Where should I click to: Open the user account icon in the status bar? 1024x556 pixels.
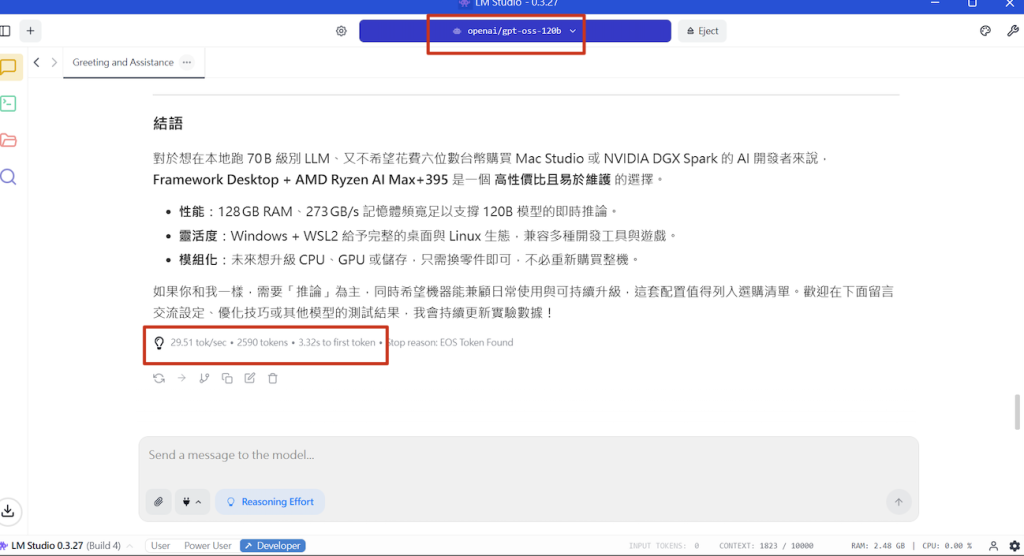pyautogui.click(x=993, y=546)
